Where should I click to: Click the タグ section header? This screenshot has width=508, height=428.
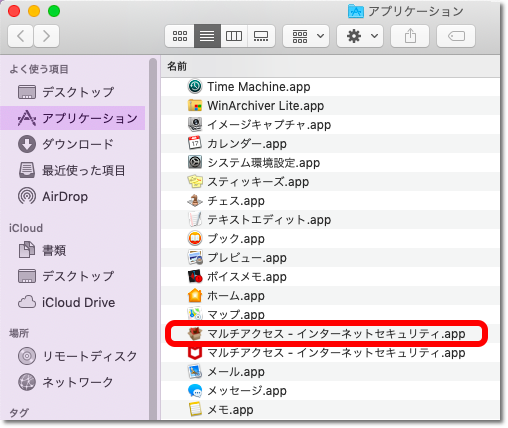pos(19,413)
